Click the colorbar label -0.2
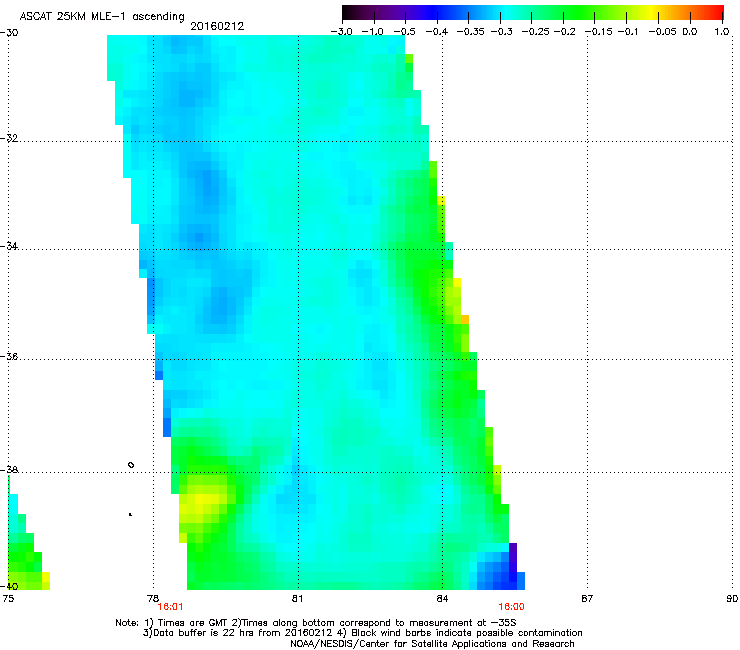This screenshot has height=650, width=740. click(x=564, y=32)
